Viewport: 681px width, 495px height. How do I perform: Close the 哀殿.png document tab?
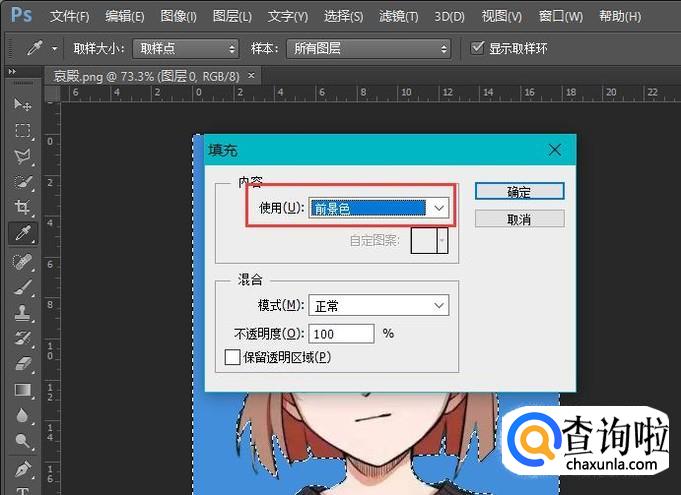click(251, 76)
